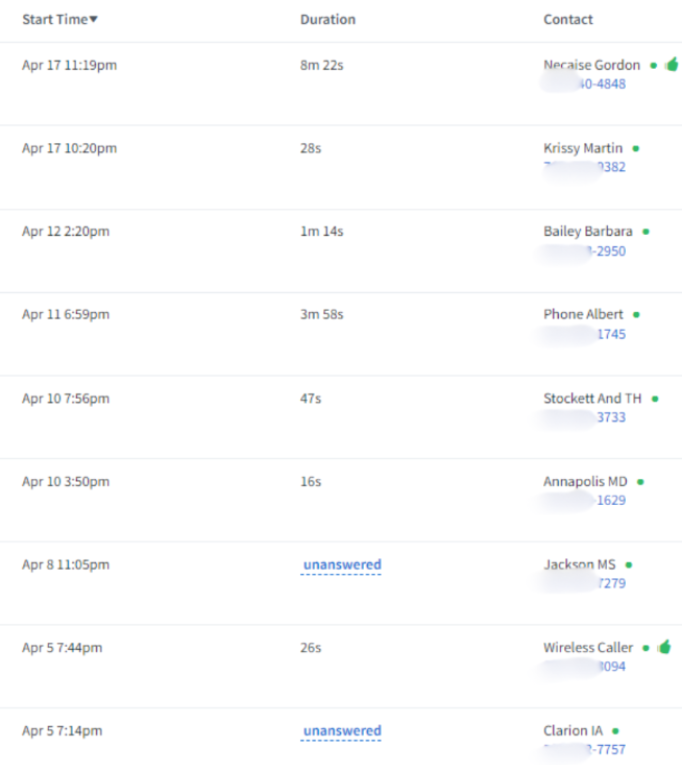Toggle the Start Time sort arrow
Viewport: 682px width, 765px height.
[x=94, y=20]
